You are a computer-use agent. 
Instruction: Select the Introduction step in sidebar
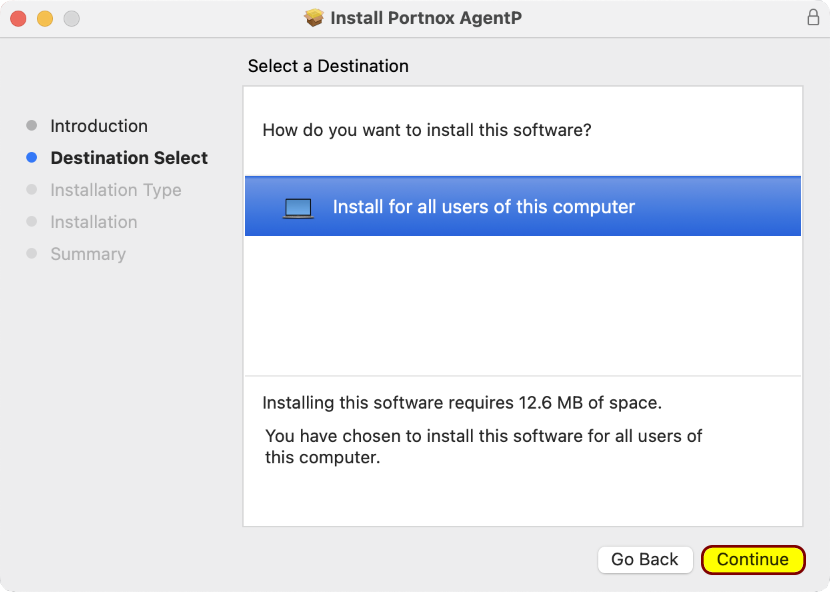[99, 126]
